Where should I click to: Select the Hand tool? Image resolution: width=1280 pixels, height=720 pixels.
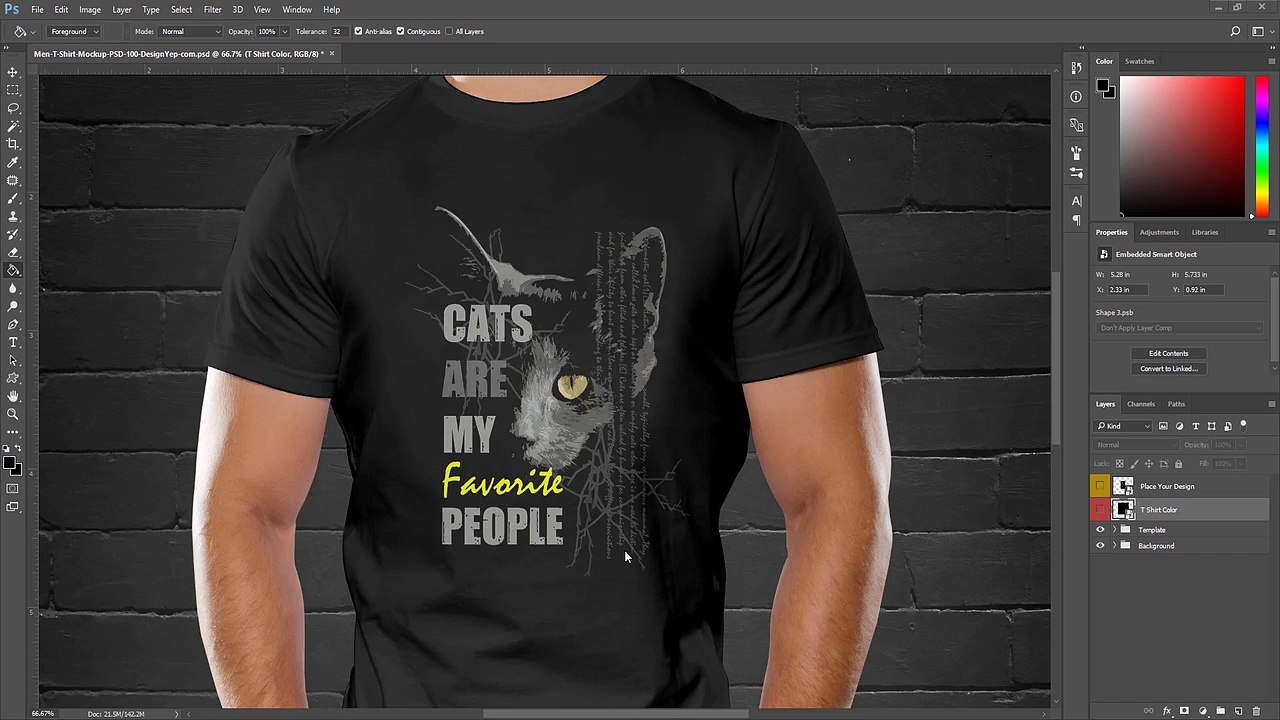(x=13, y=396)
